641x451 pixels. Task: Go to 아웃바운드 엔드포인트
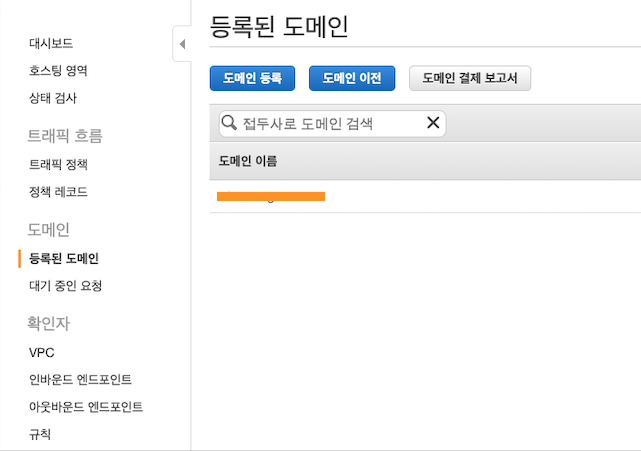86,407
